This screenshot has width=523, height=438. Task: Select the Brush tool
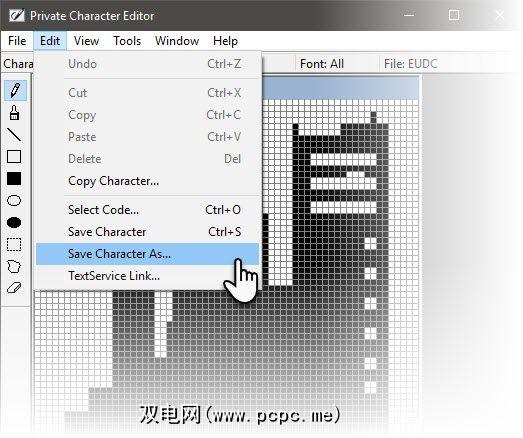tap(14, 112)
